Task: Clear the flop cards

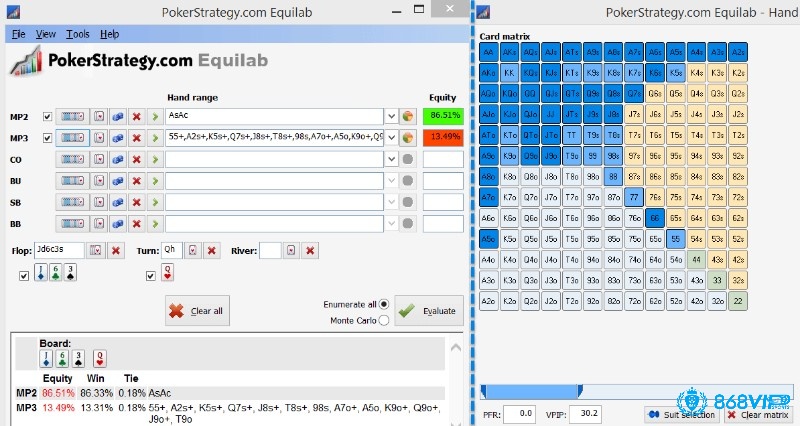Action: pos(116,250)
